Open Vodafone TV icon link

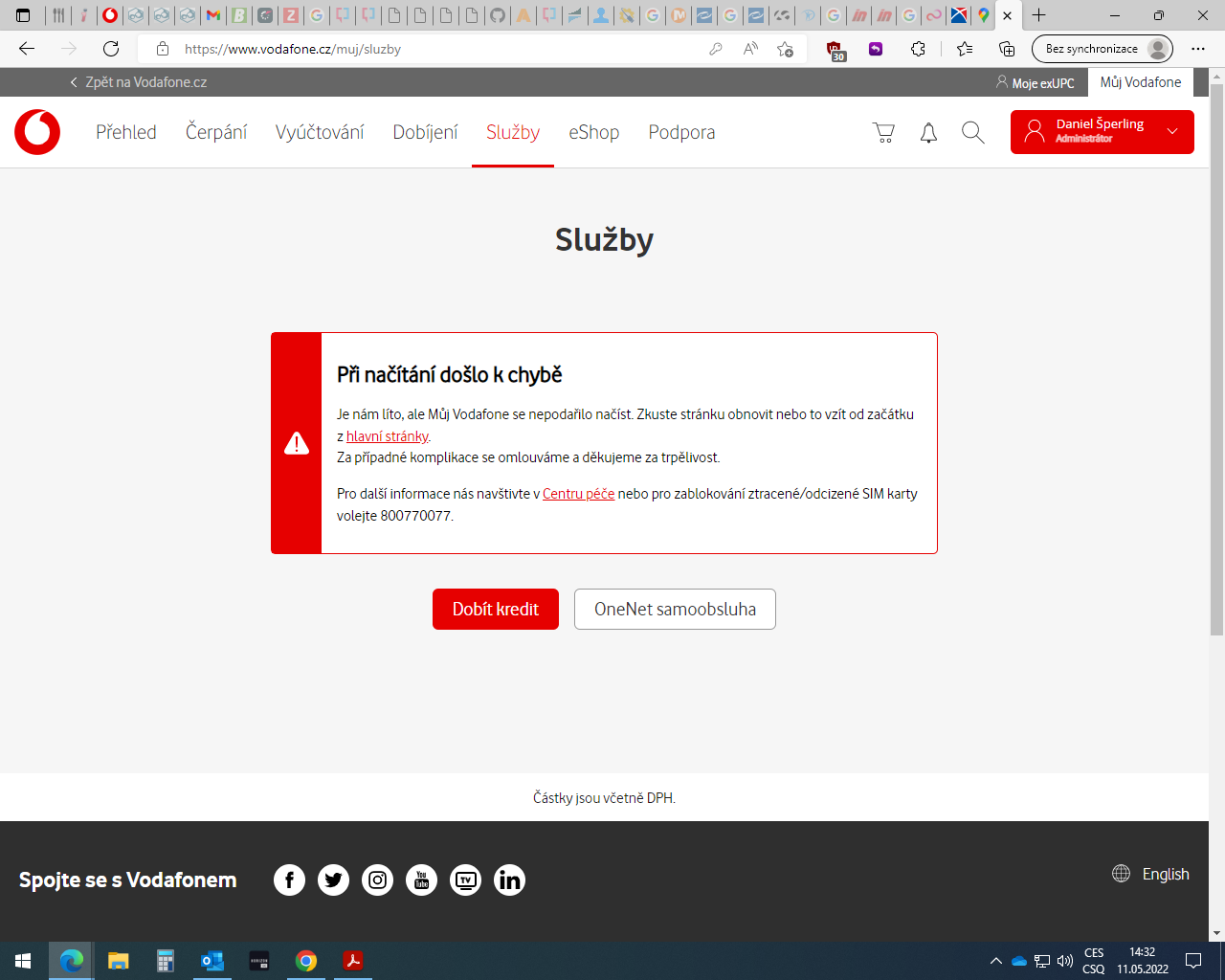click(465, 880)
